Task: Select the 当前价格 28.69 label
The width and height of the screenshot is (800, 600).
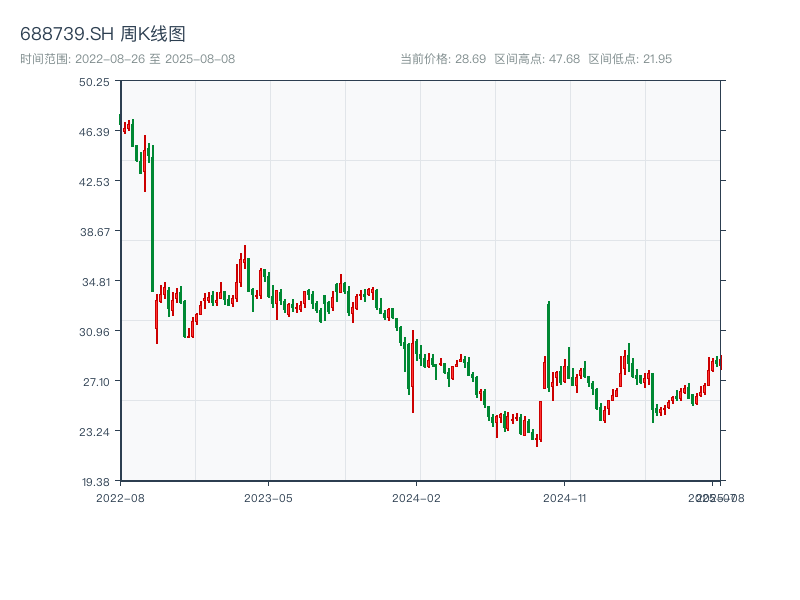Action: pos(443,59)
